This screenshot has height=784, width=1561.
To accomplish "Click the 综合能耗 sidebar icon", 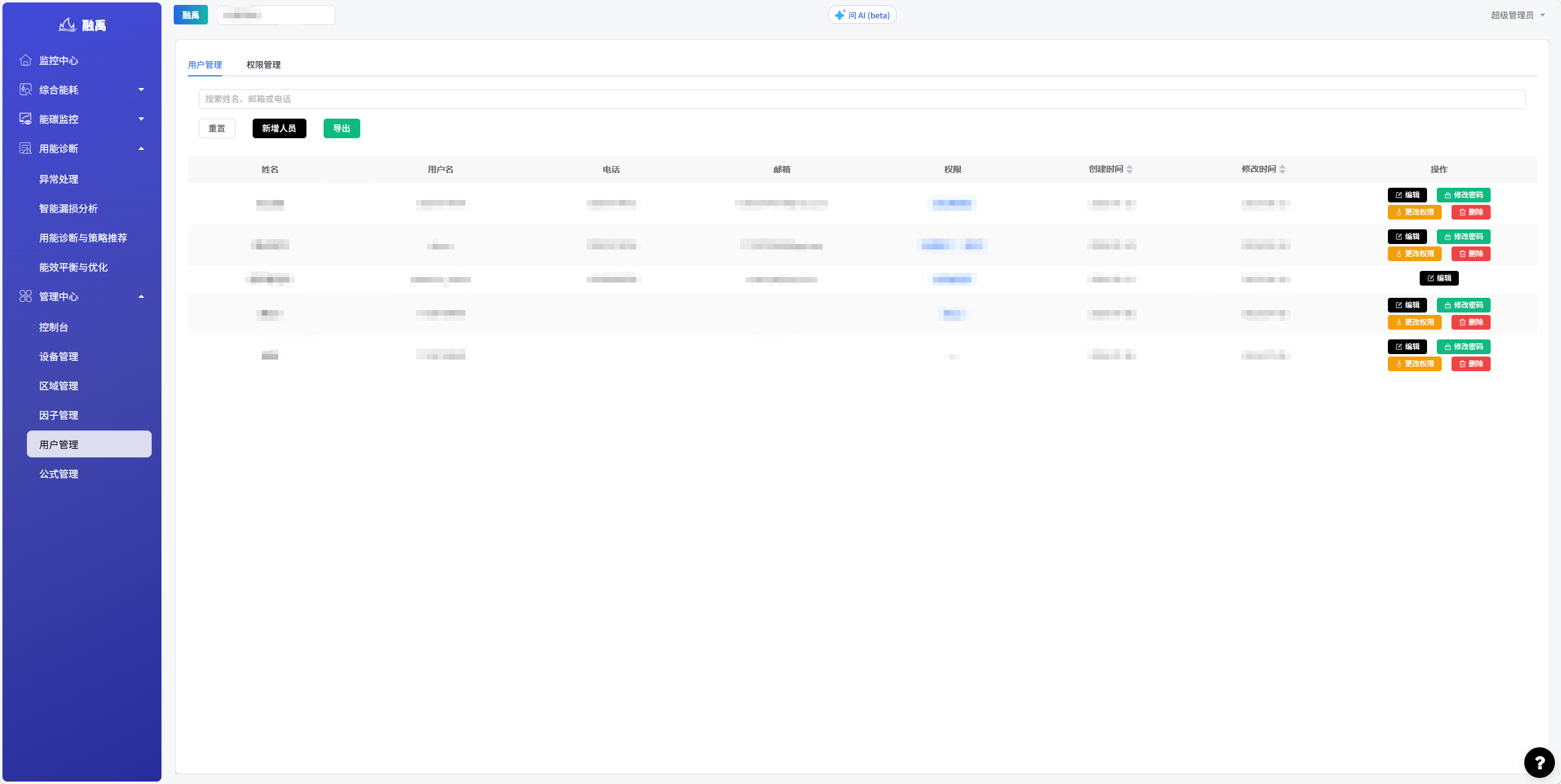I will coord(25,89).
